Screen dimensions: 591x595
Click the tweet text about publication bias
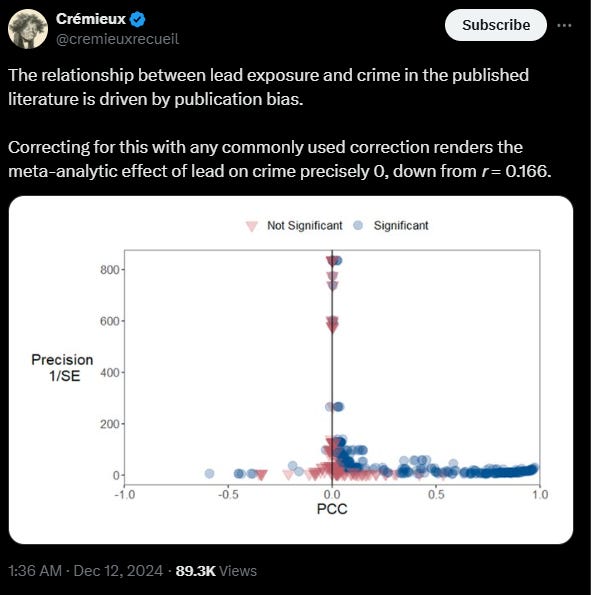tap(268, 87)
